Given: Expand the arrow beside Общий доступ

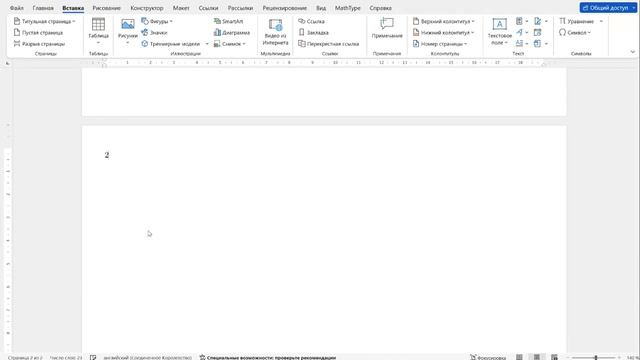Looking at the screenshot, I should click(633, 8).
